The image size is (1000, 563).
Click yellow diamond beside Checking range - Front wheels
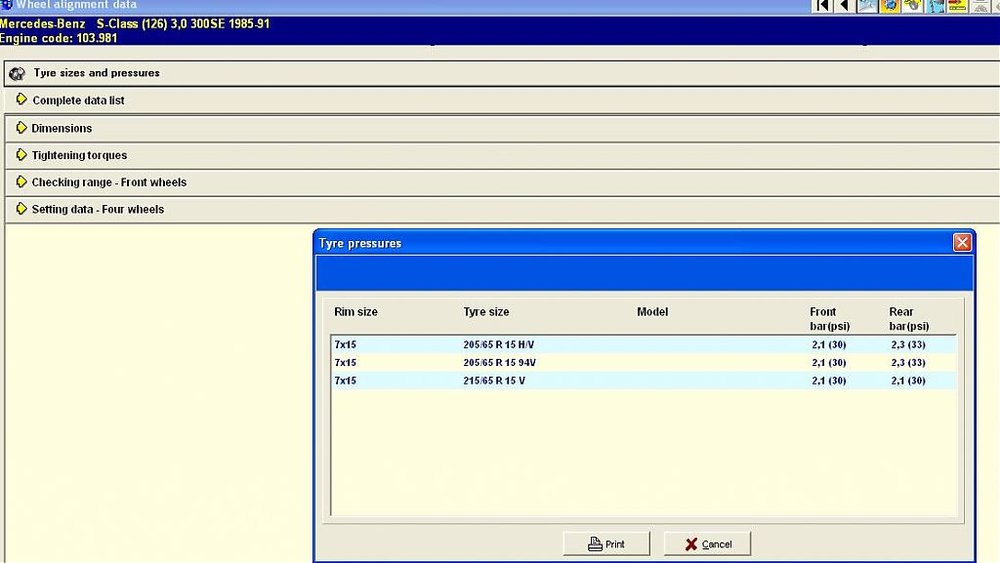[21, 182]
